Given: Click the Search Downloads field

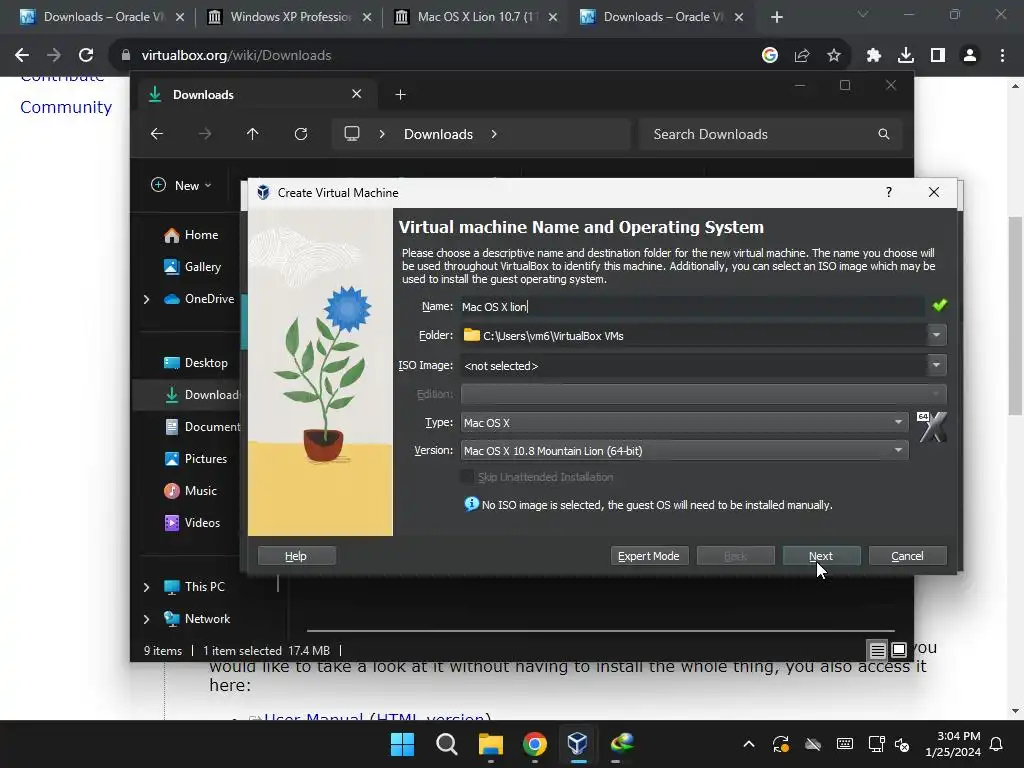Looking at the screenshot, I should click(x=771, y=134).
